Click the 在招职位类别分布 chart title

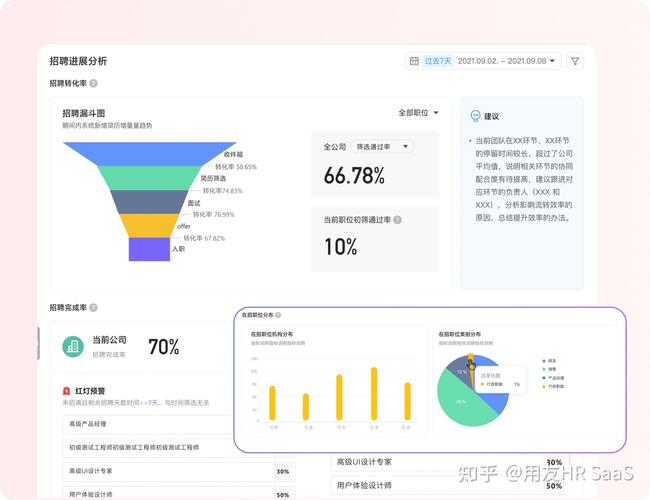point(460,334)
